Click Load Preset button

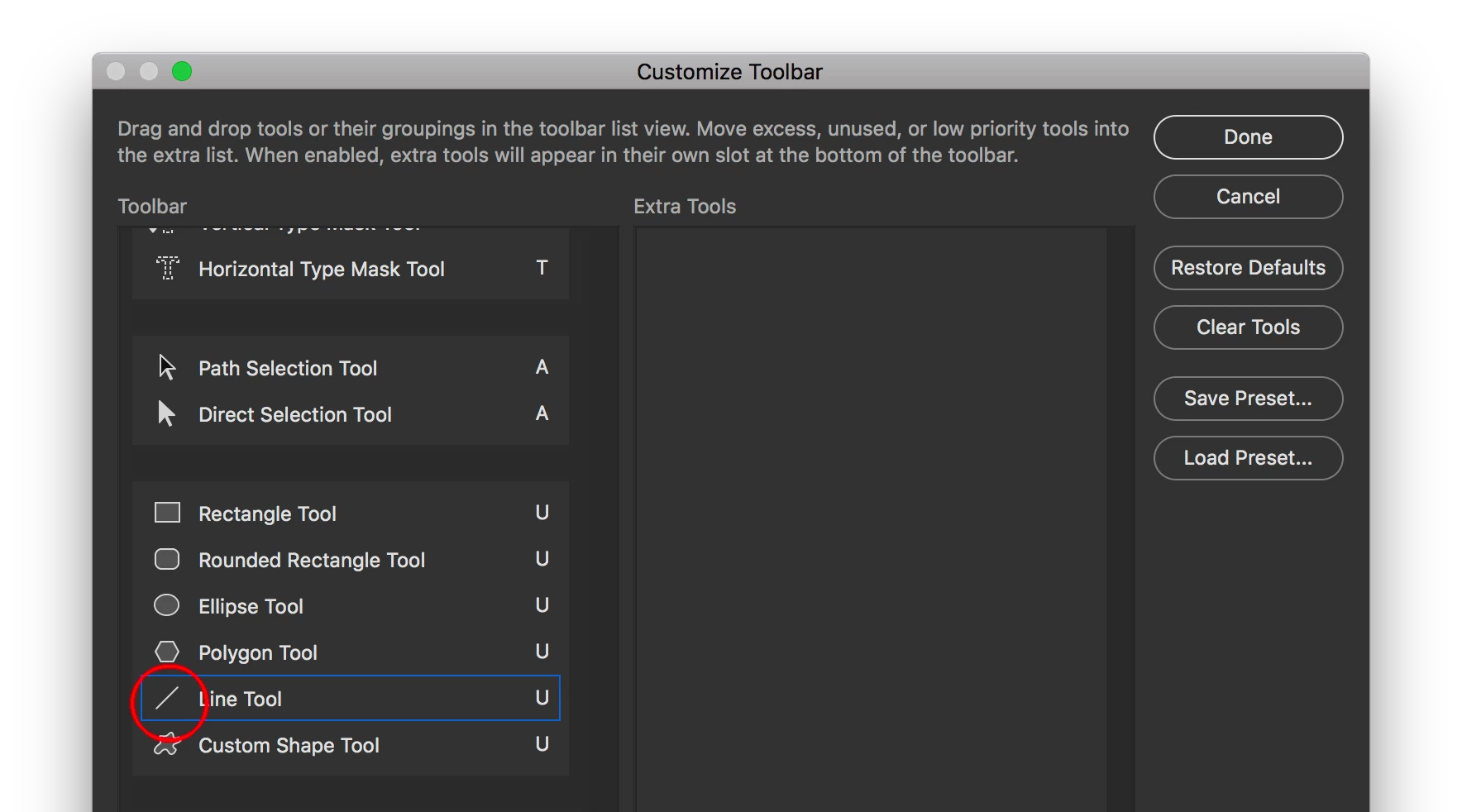tap(1248, 458)
